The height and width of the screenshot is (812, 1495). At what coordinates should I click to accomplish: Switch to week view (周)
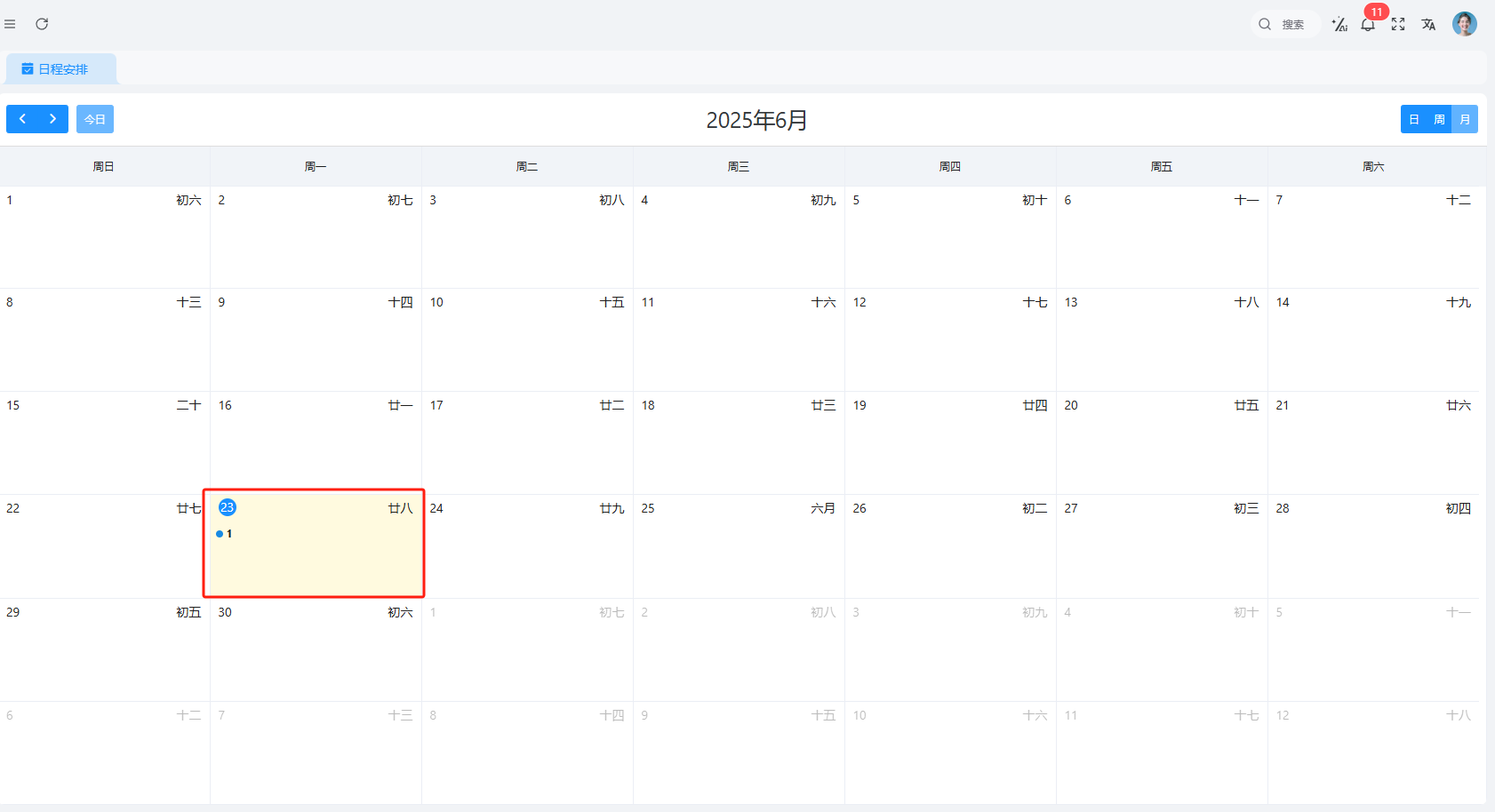[x=1439, y=119]
